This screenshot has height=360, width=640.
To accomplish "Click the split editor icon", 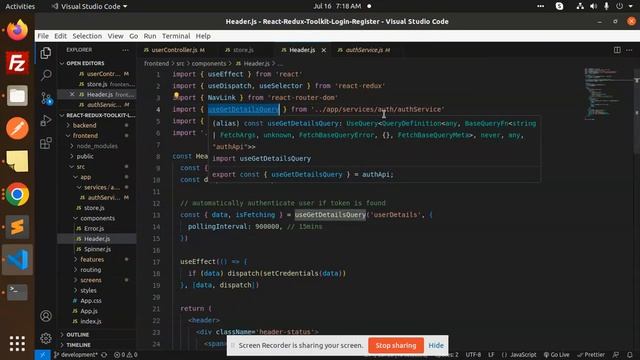I will 617,50.
